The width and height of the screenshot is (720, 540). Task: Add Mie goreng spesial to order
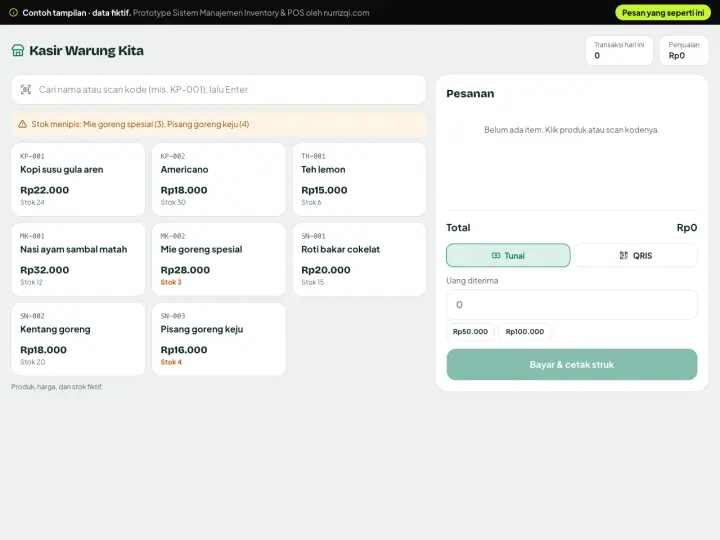tap(219, 259)
